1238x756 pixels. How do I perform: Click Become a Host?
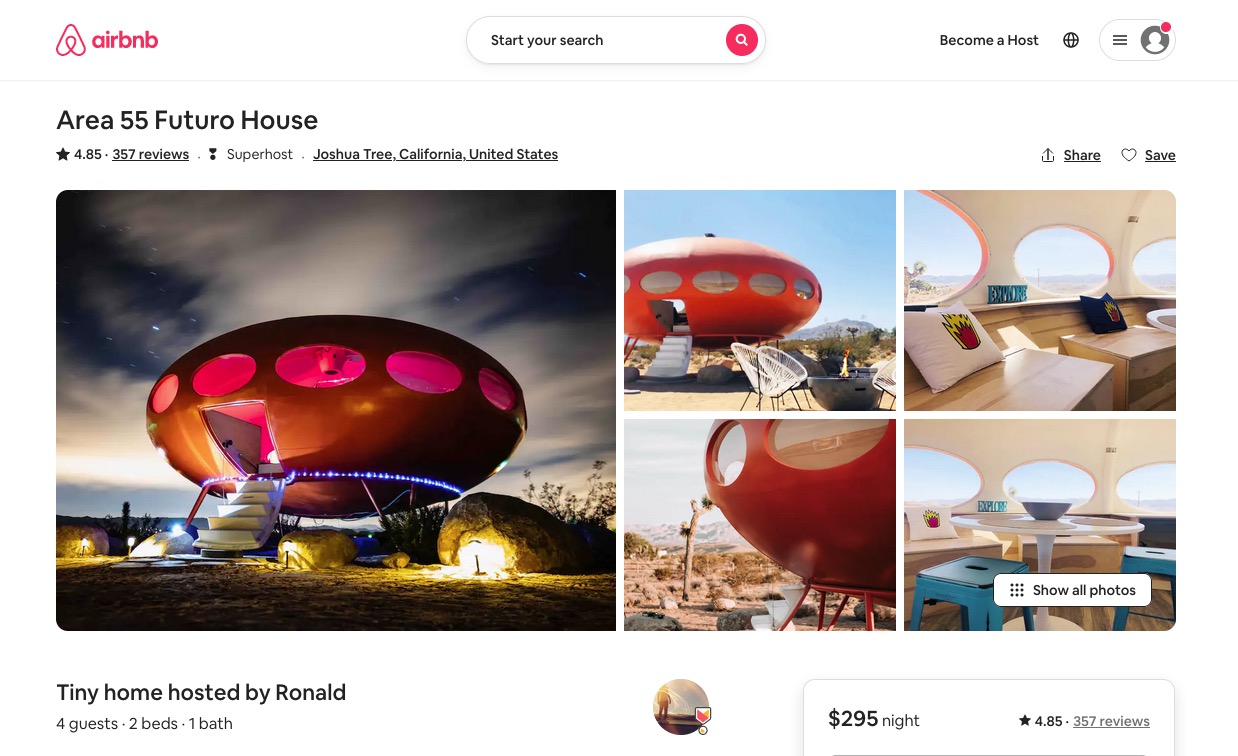pos(989,40)
